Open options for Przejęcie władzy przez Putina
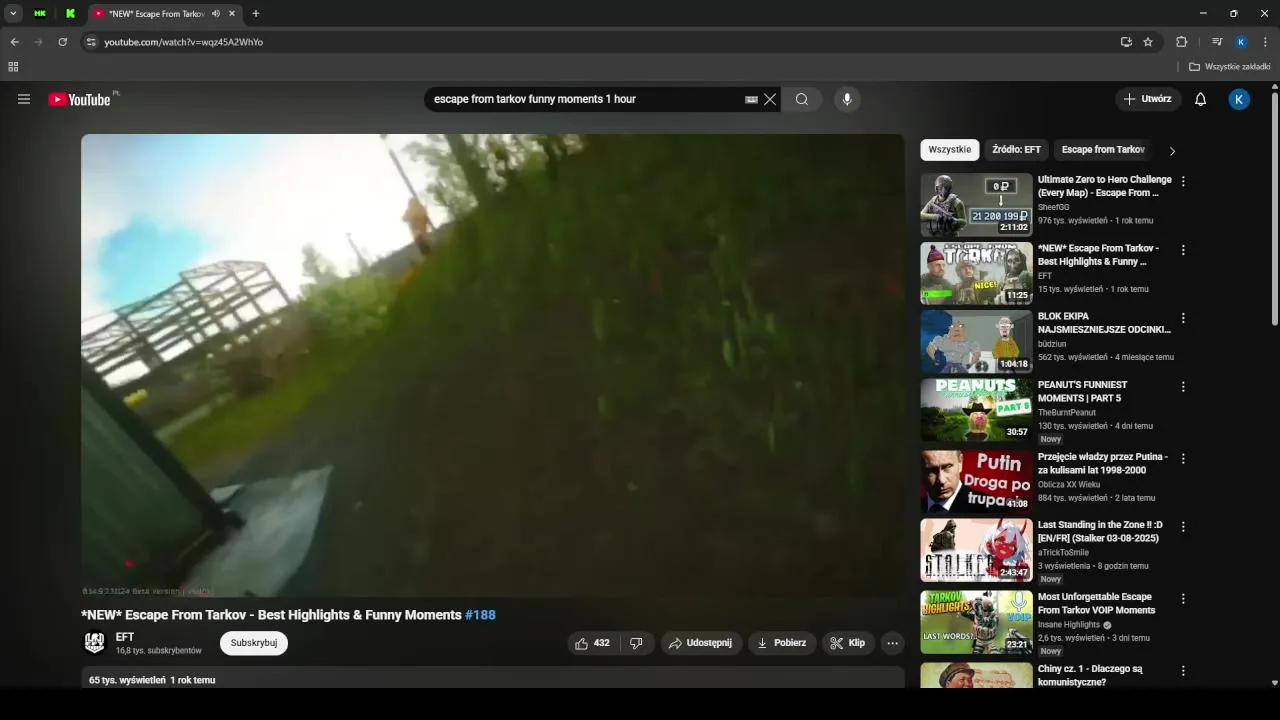This screenshot has width=1280, height=720. [1183, 458]
